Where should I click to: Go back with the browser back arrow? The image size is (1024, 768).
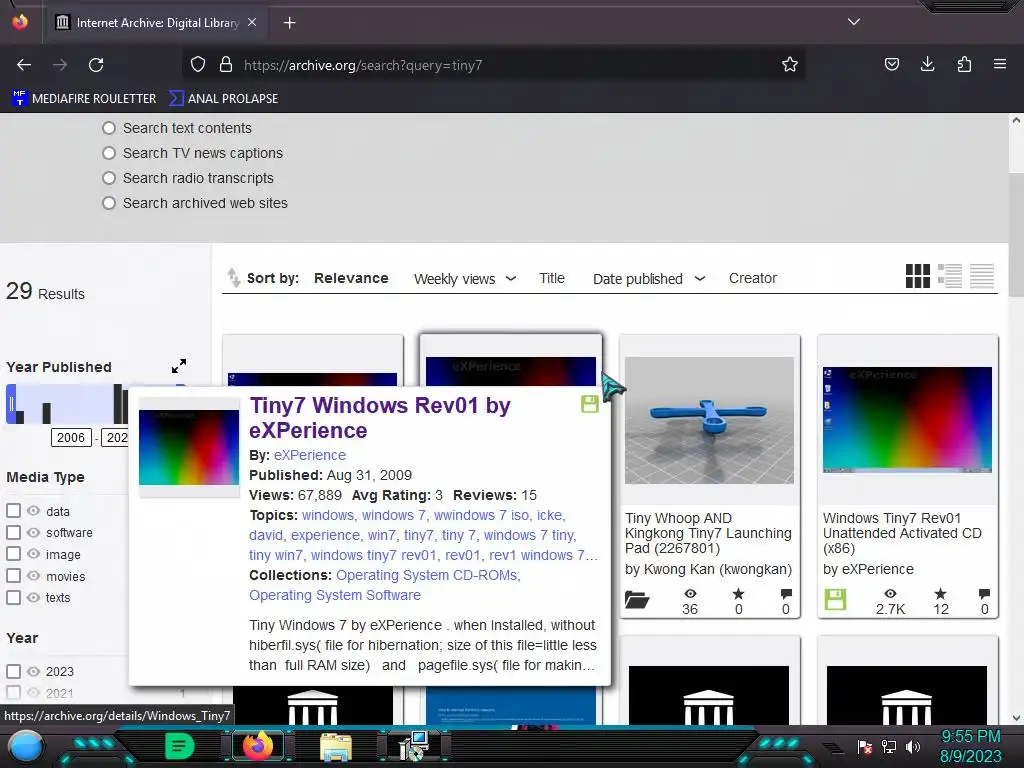24,65
